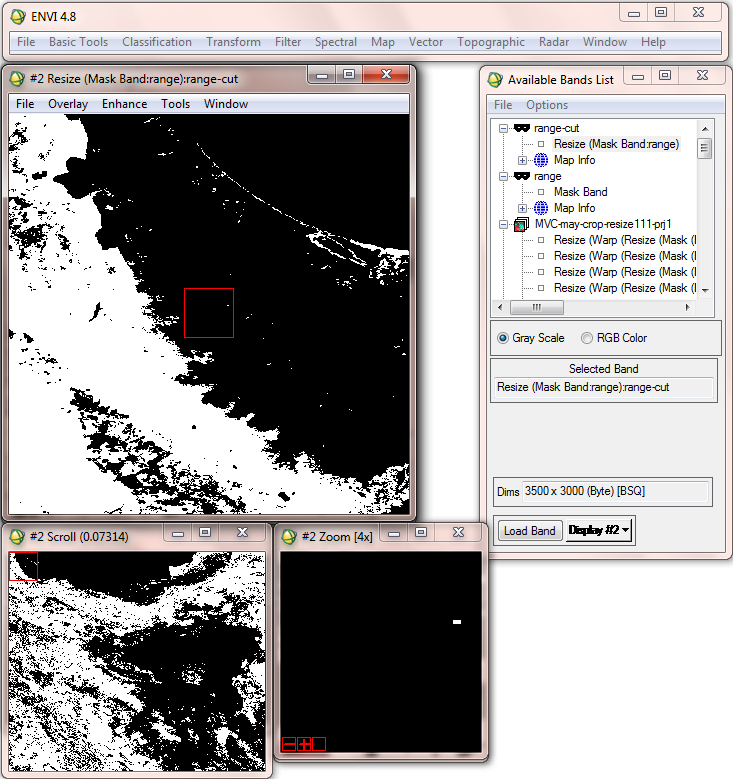This screenshot has width=733, height=779.
Task: Click the globe icon for range Map Info
Action: (541, 208)
